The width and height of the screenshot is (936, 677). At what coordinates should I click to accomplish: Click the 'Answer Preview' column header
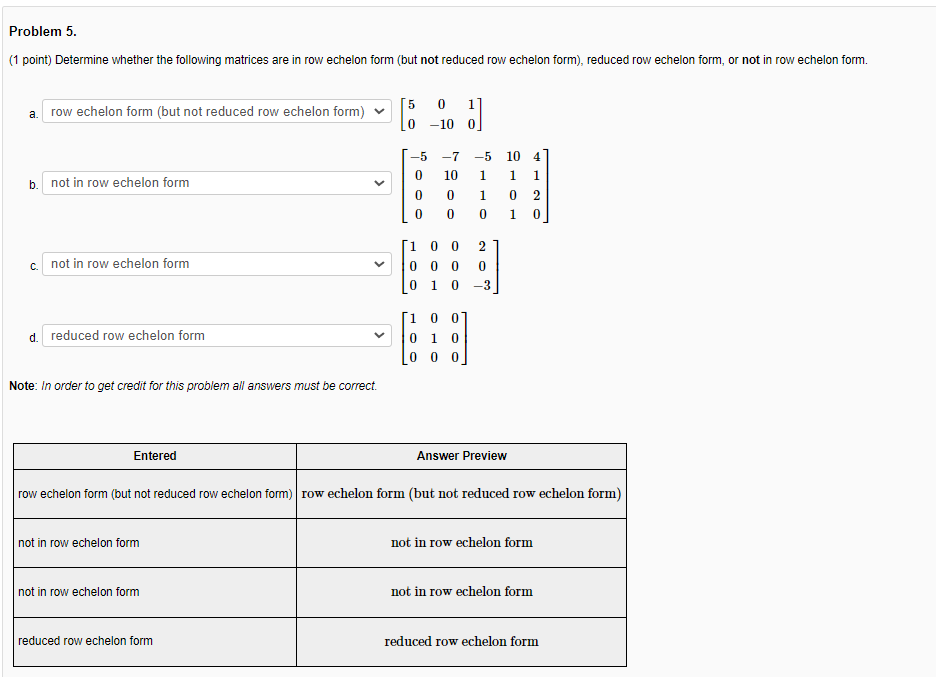(460, 456)
